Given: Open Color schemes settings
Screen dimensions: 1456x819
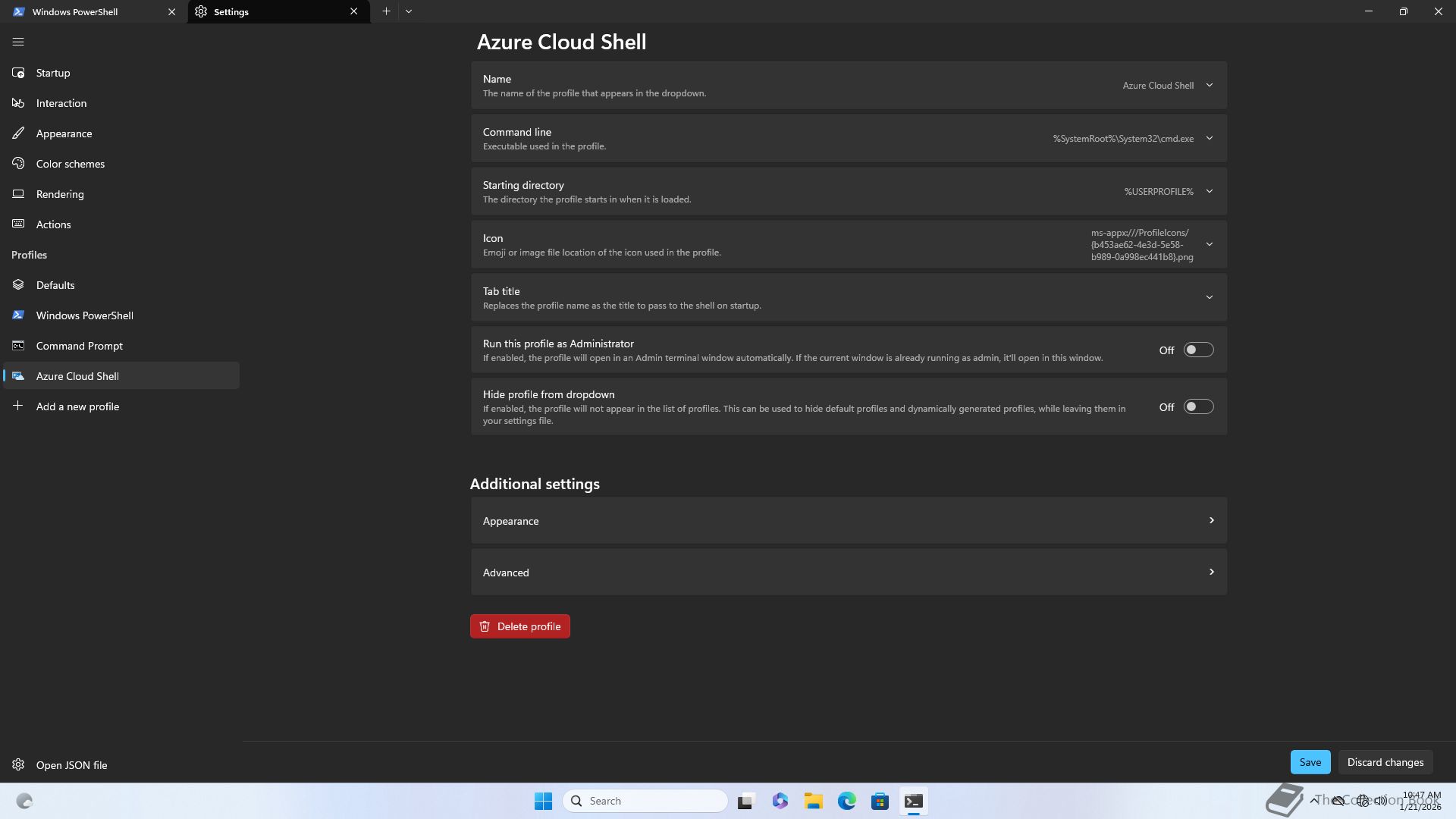Looking at the screenshot, I should [70, 164].
